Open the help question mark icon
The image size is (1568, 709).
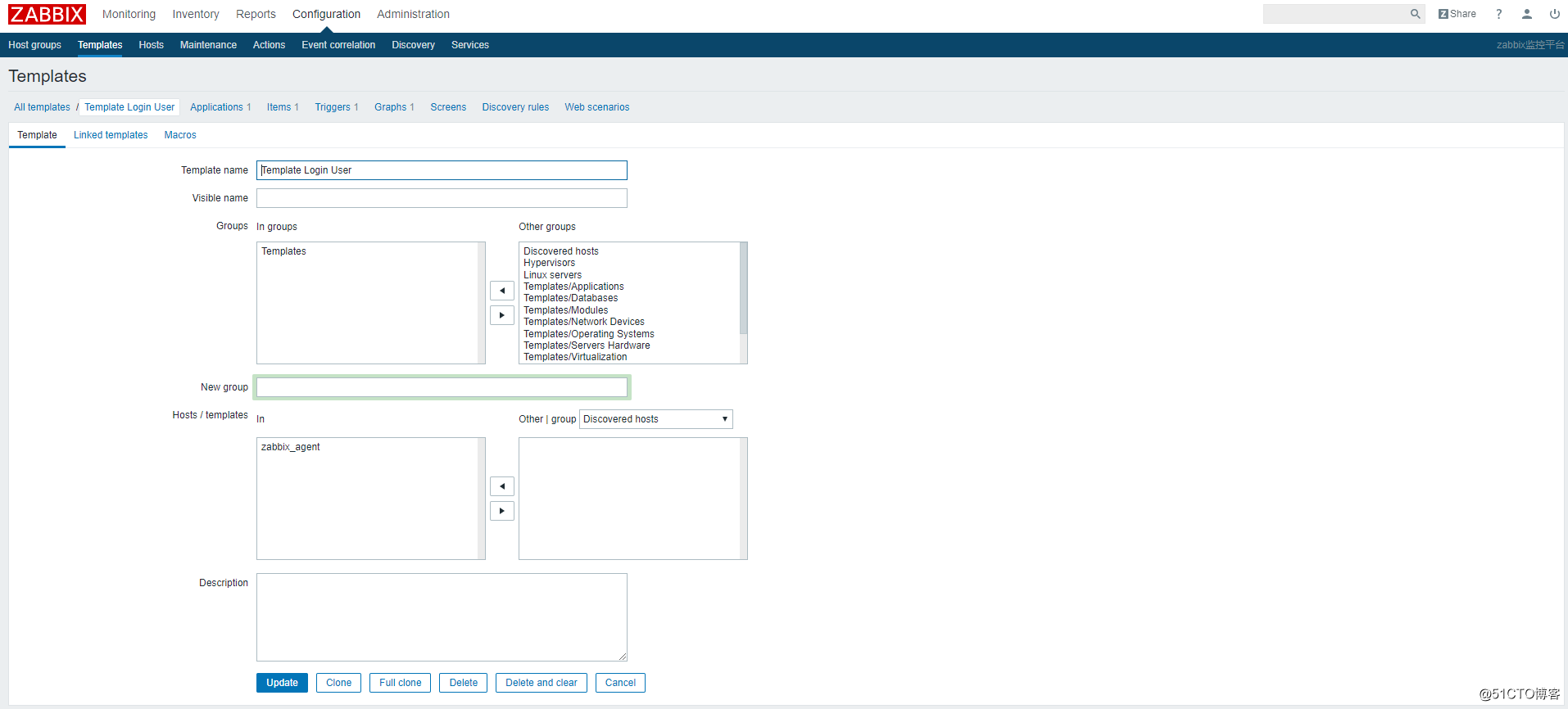point(1499,14)
